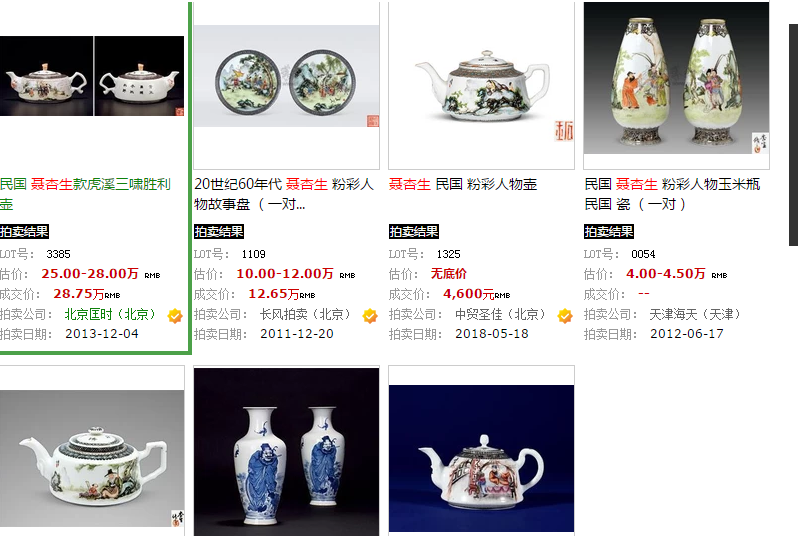Open the grey-background teapot image in second row
Image resolution: width=798 pixels, height=536 pixels.
click(x=92, y=458)
